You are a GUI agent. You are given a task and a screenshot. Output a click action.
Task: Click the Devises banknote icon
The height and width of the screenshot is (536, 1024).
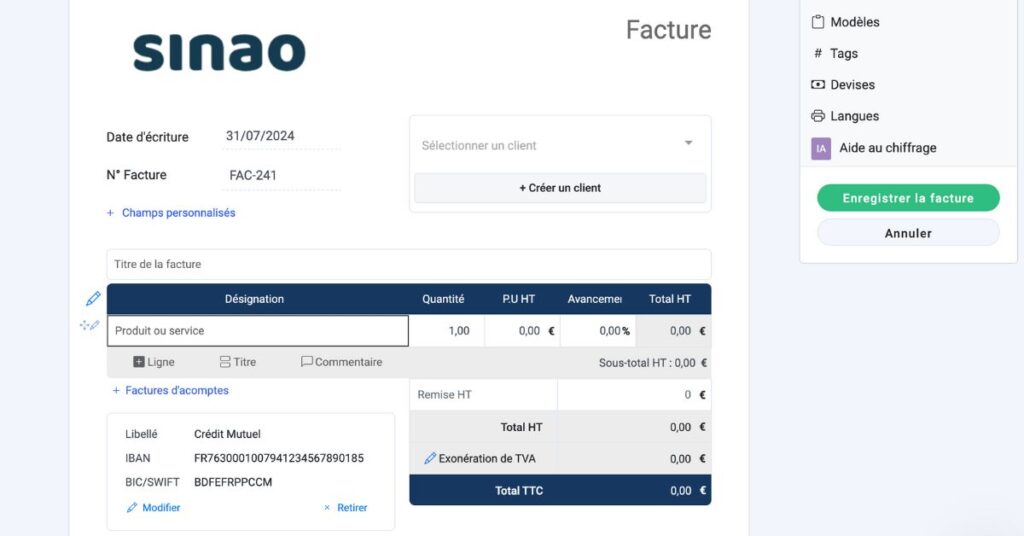(818, 85)
